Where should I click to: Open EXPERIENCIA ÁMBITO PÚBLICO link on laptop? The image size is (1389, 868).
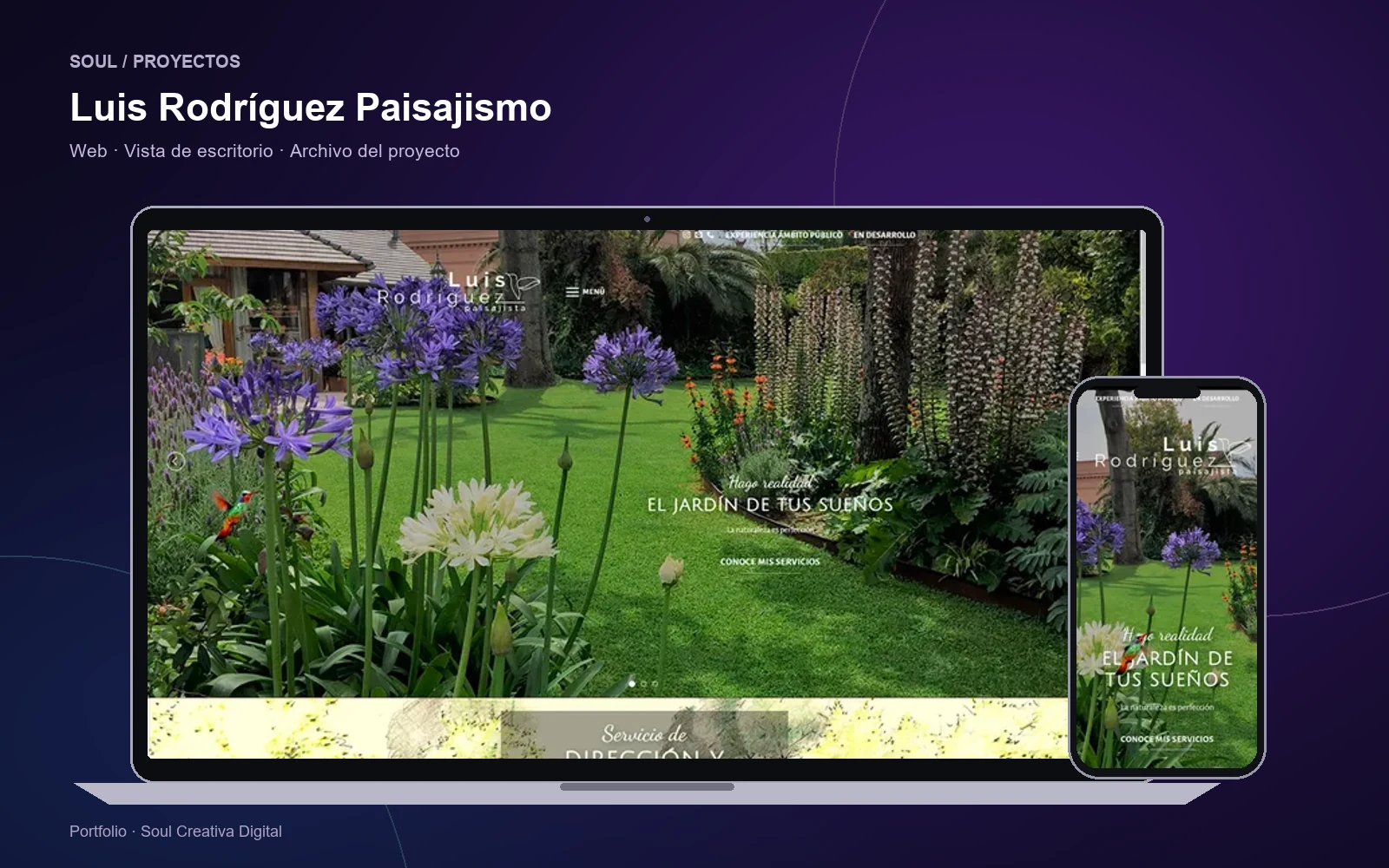pyautogui.click(x=784, y=234)
